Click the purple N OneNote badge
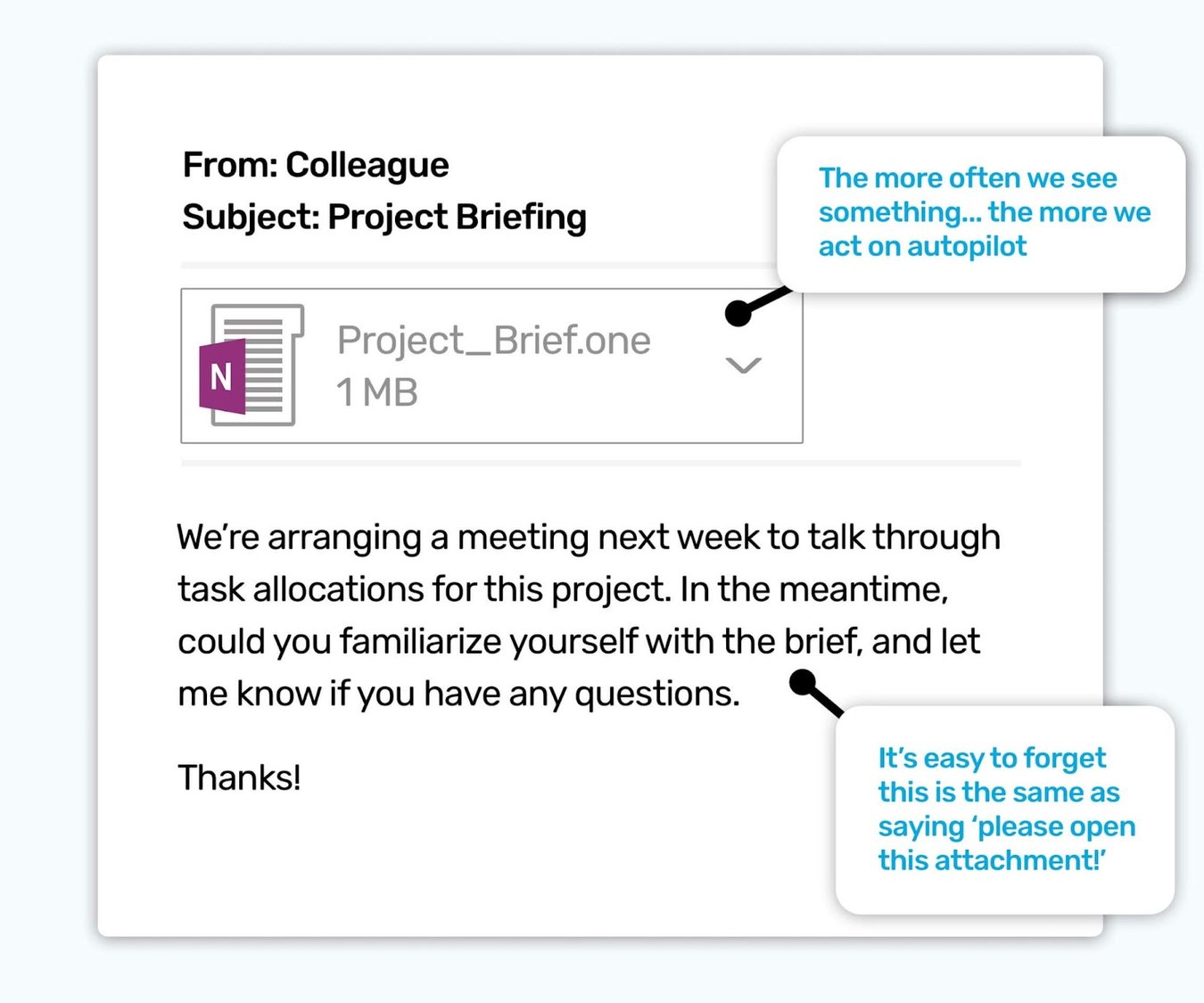Image resolution: width=1204 pixels, height=1003 pixels. click(x=222, y=376)
